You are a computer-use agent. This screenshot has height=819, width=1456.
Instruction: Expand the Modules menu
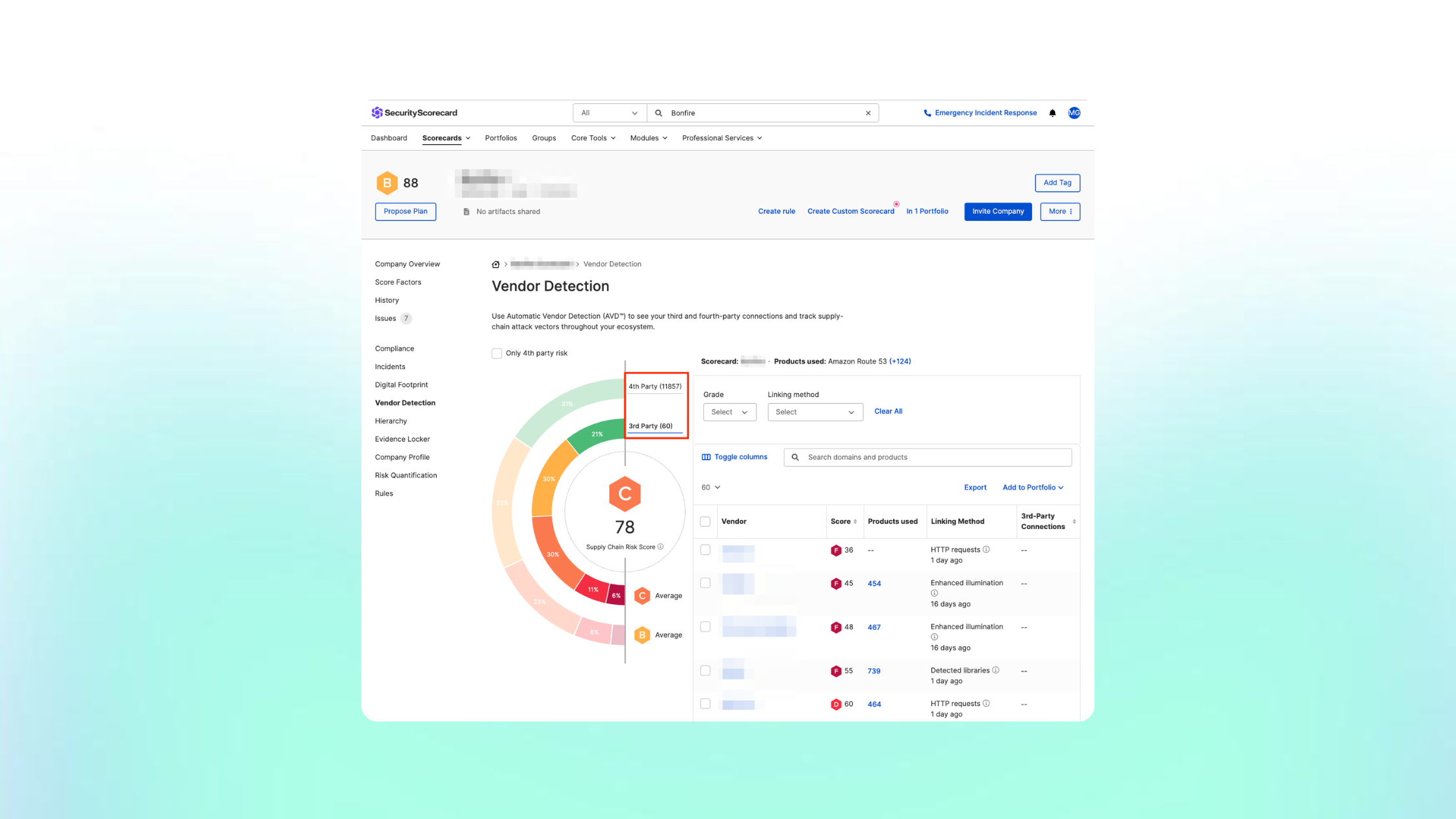coord(648,138)
